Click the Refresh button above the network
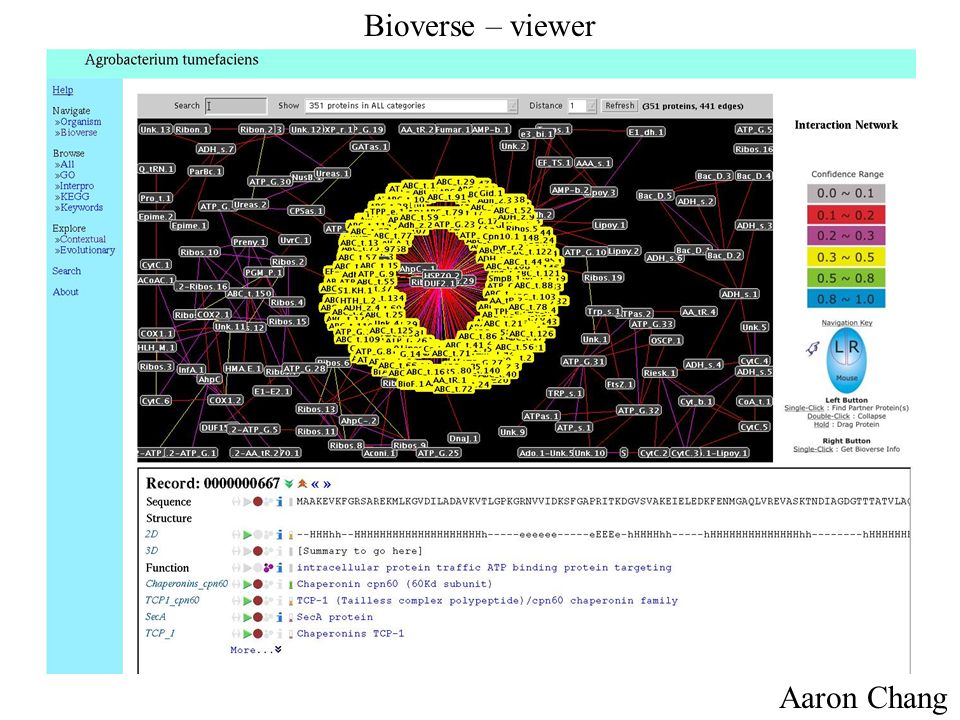 620,106
